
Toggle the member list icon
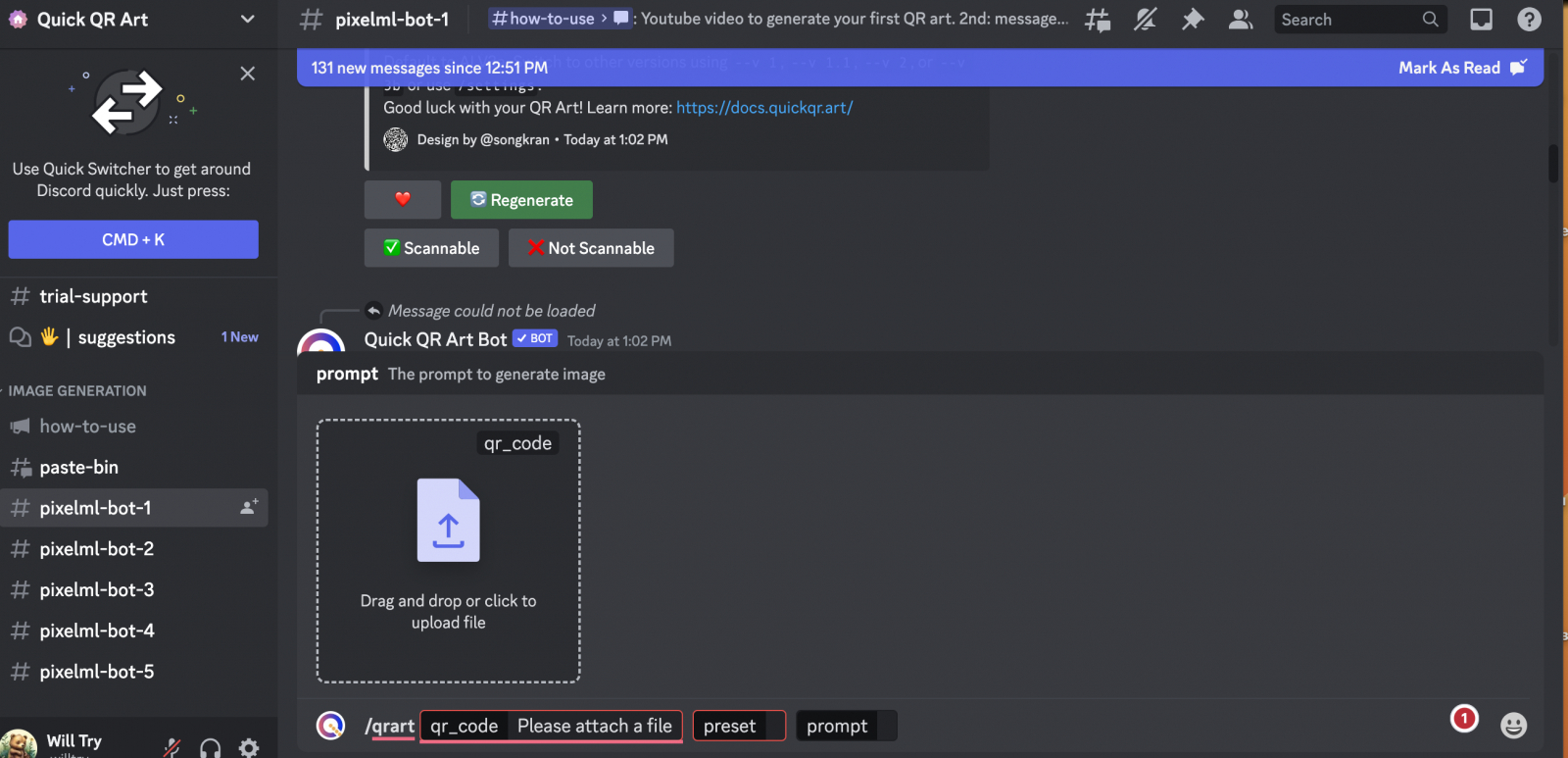point(1241,20)
